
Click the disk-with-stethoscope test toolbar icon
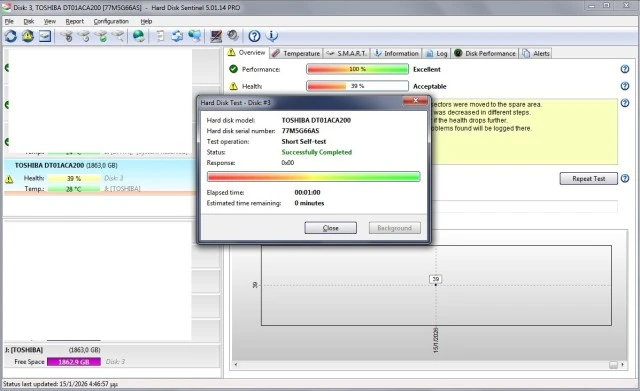67,36
